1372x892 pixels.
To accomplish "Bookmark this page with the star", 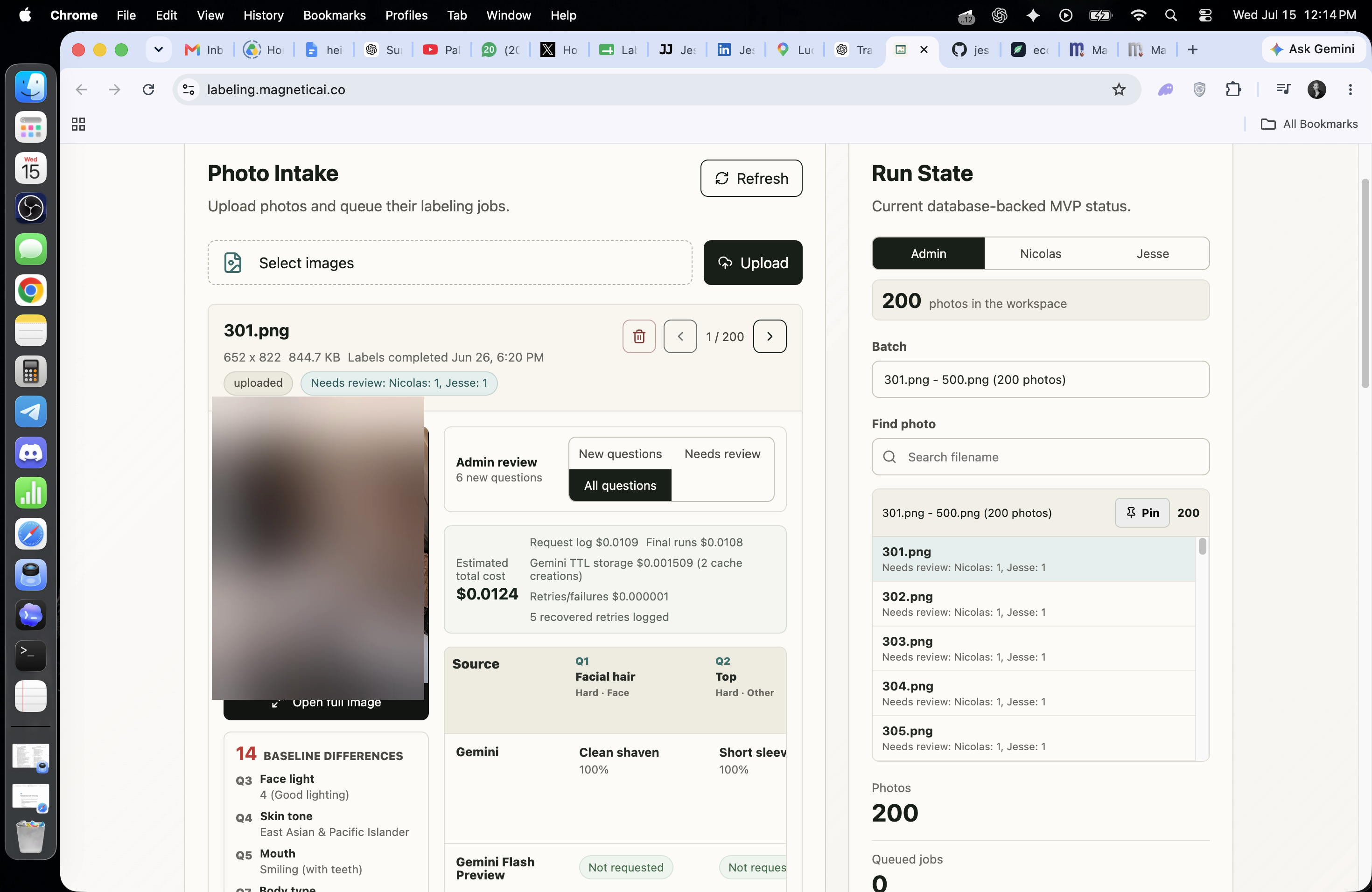I will coord(1118,90).
